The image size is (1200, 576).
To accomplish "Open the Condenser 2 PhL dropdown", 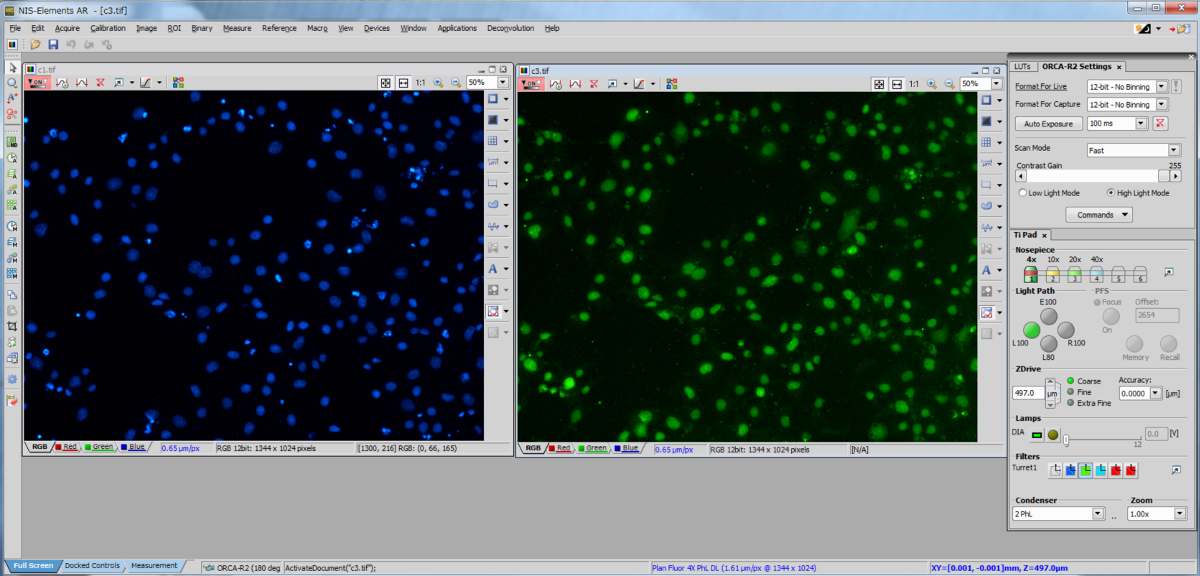I will (x=1097, y=514).
